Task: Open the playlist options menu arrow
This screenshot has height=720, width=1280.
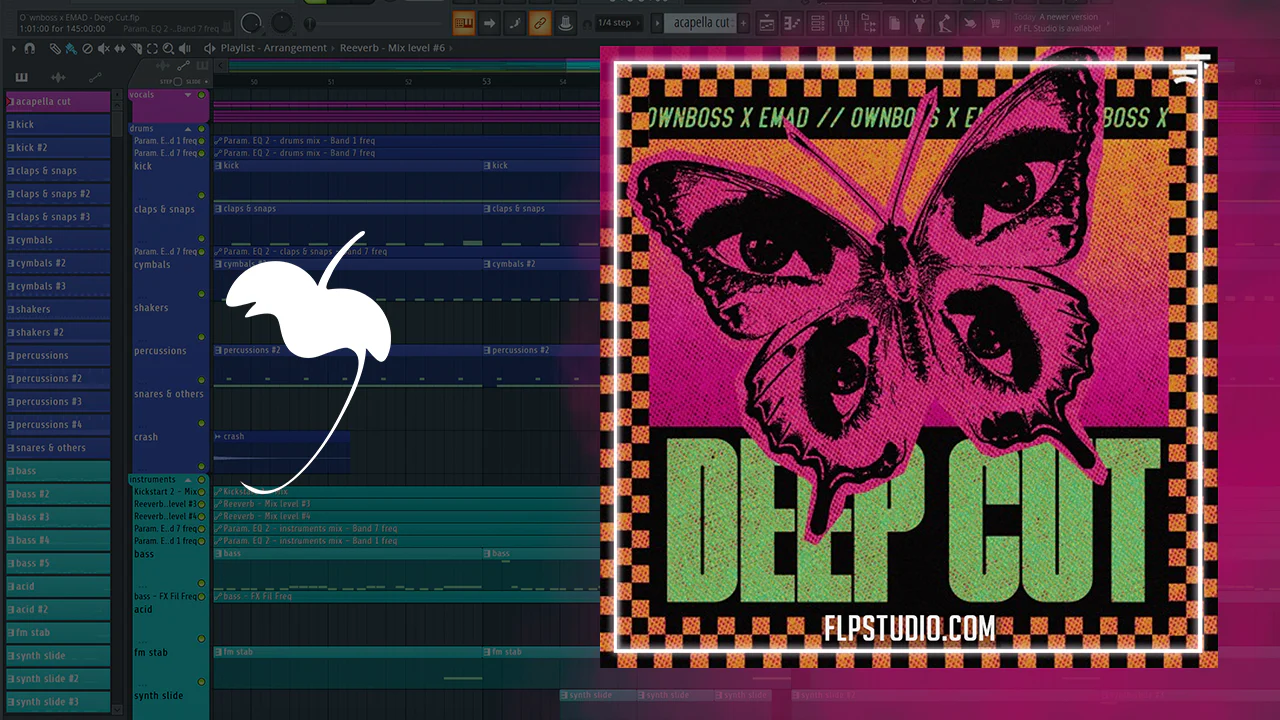Action: 13,48
